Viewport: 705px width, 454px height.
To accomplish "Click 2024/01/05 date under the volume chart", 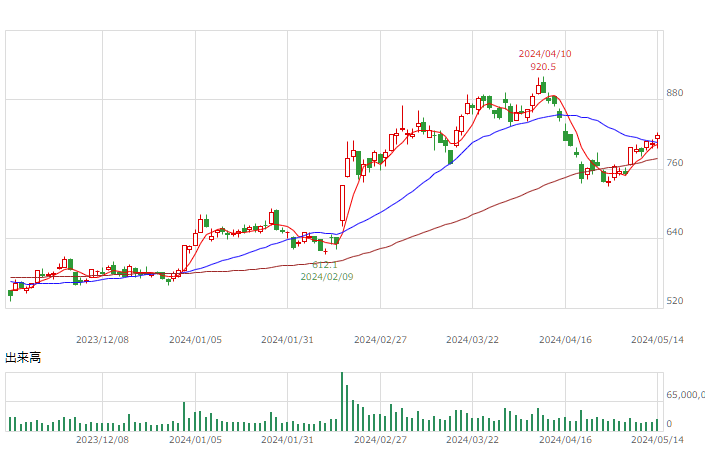I will tap(195, 440).
